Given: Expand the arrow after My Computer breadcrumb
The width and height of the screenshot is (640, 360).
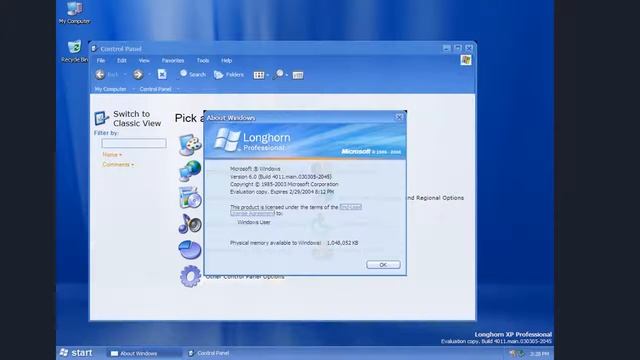Looking at the screenshot, I should click(133, 89).
